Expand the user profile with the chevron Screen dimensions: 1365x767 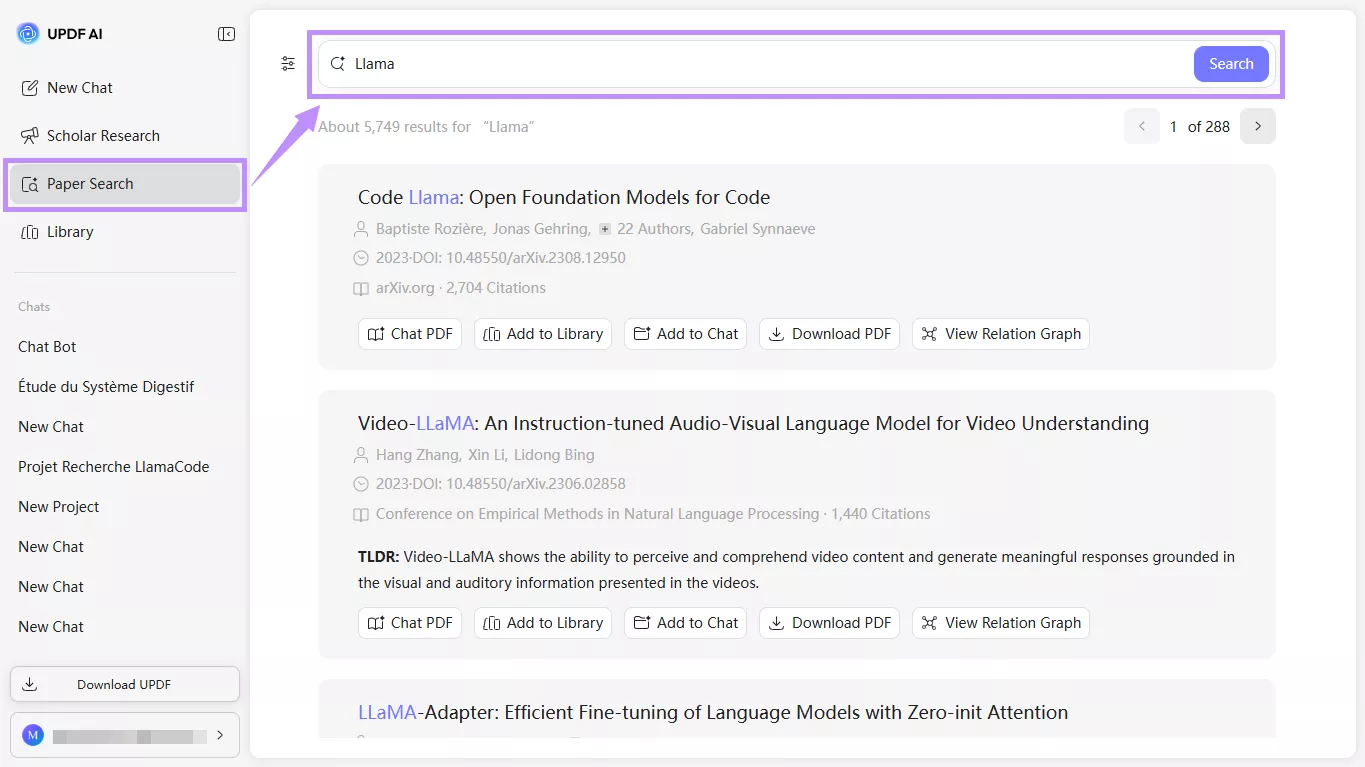tap(220, 734)
